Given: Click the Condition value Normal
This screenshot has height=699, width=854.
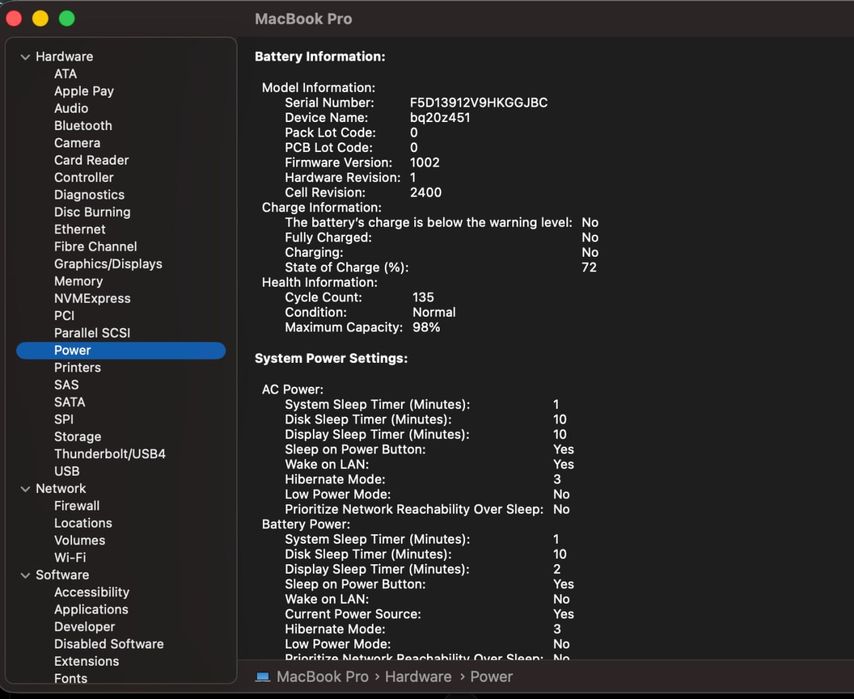Looking at the screenshot, I should pyautogui.click(x=434, y=312).
